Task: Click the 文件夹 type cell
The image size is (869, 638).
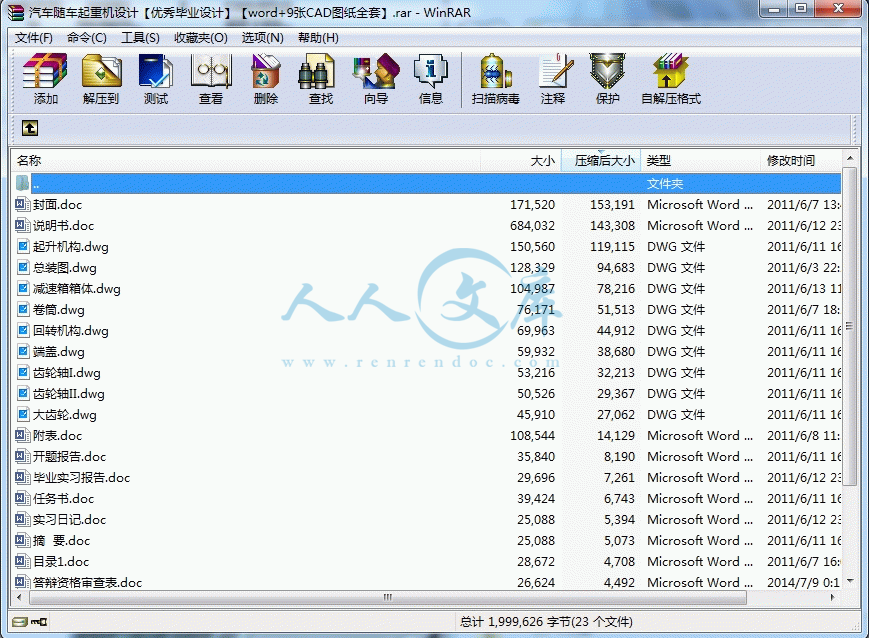Action: click(x=665, y=183)
